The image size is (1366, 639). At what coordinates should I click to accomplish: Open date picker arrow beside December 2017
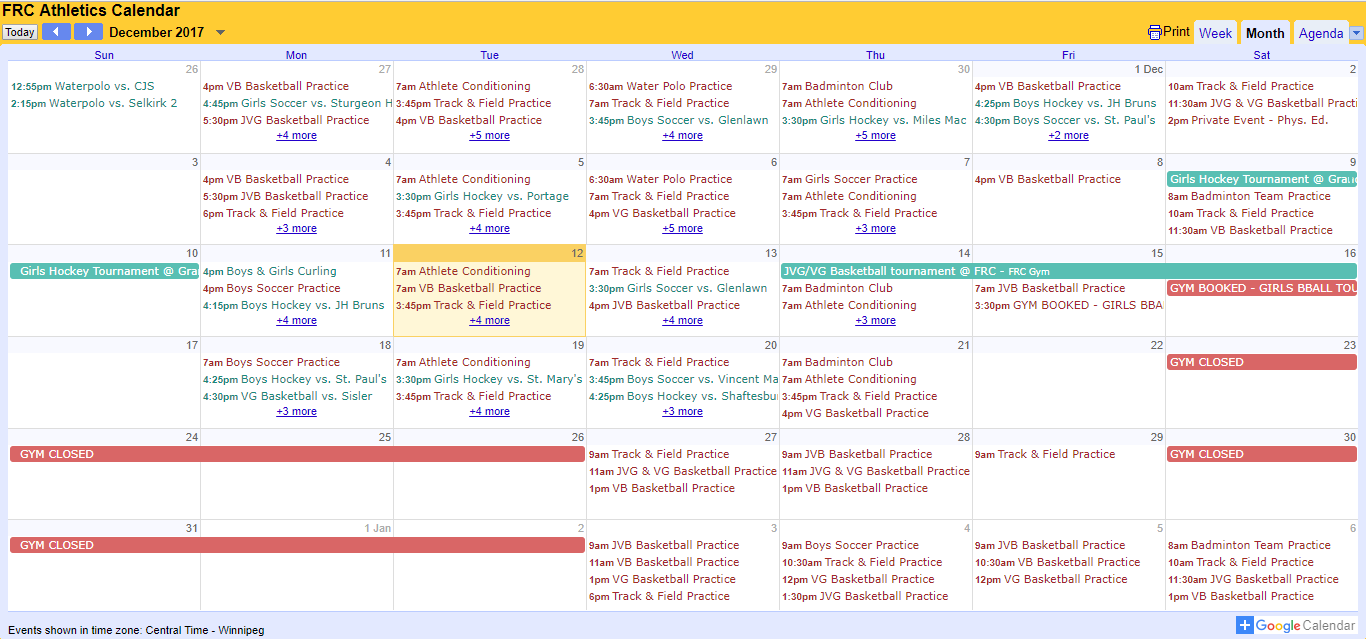tap(221, 32)
